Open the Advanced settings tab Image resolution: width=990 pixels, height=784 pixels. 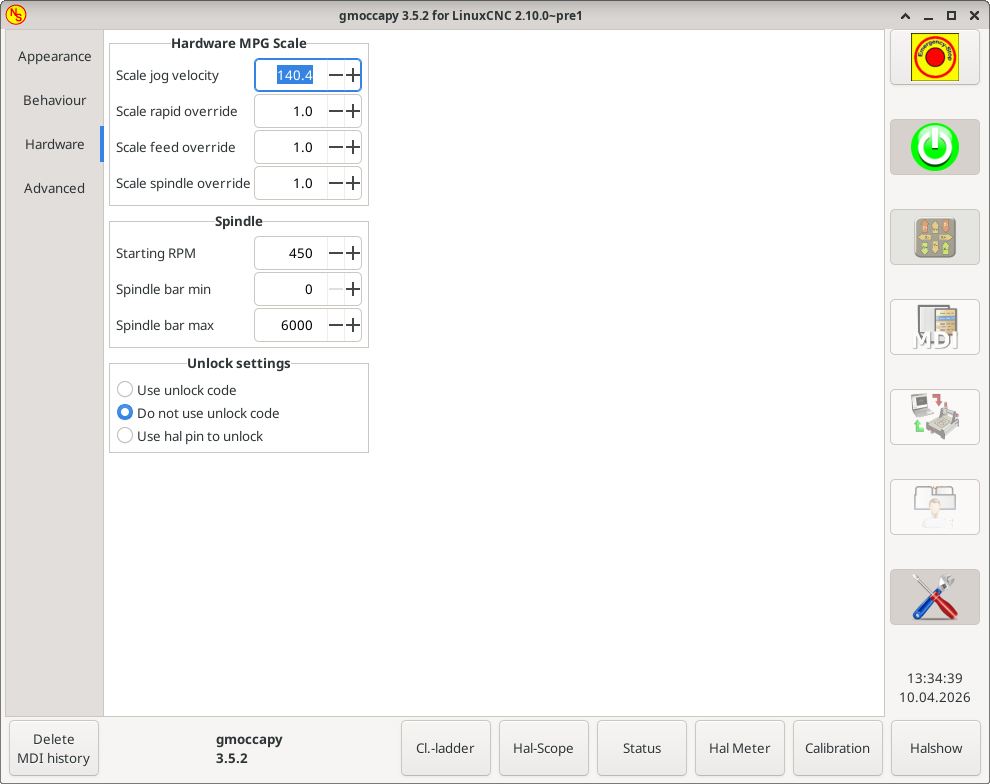53,188
